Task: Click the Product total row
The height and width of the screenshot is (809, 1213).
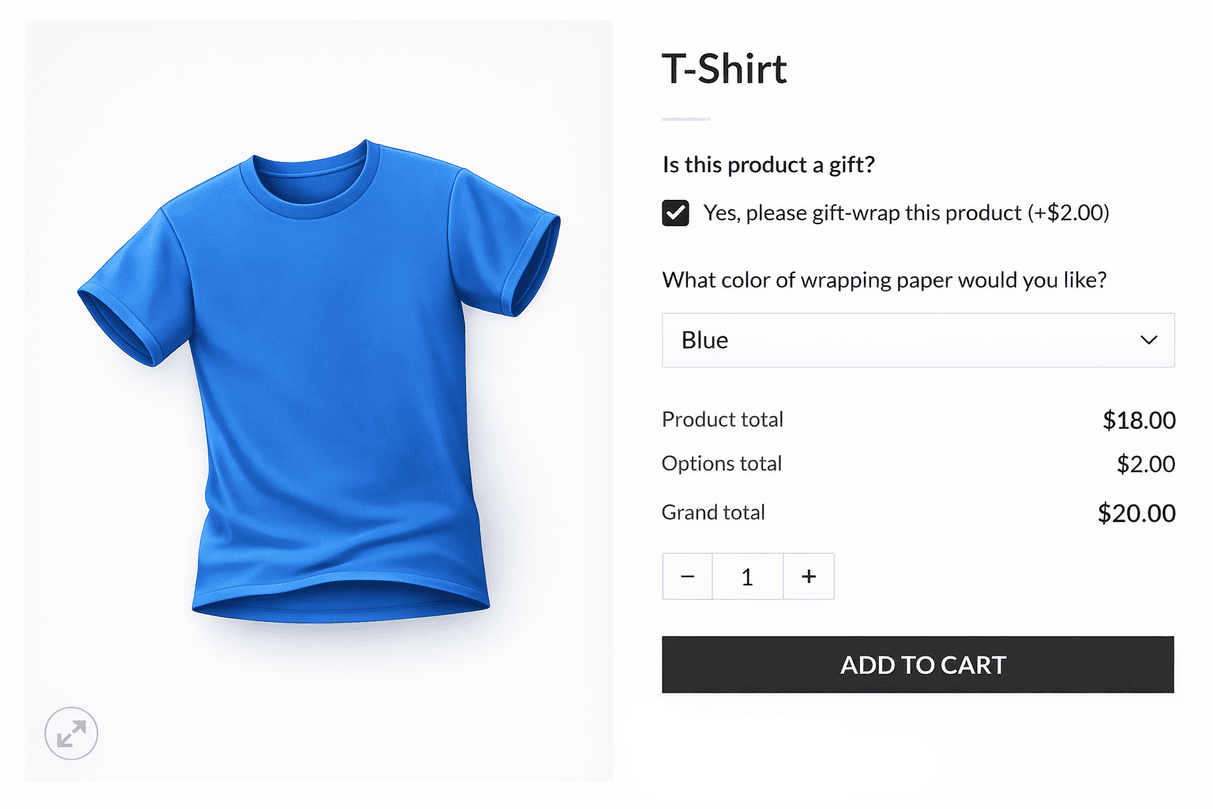Action: pos(722,419)
